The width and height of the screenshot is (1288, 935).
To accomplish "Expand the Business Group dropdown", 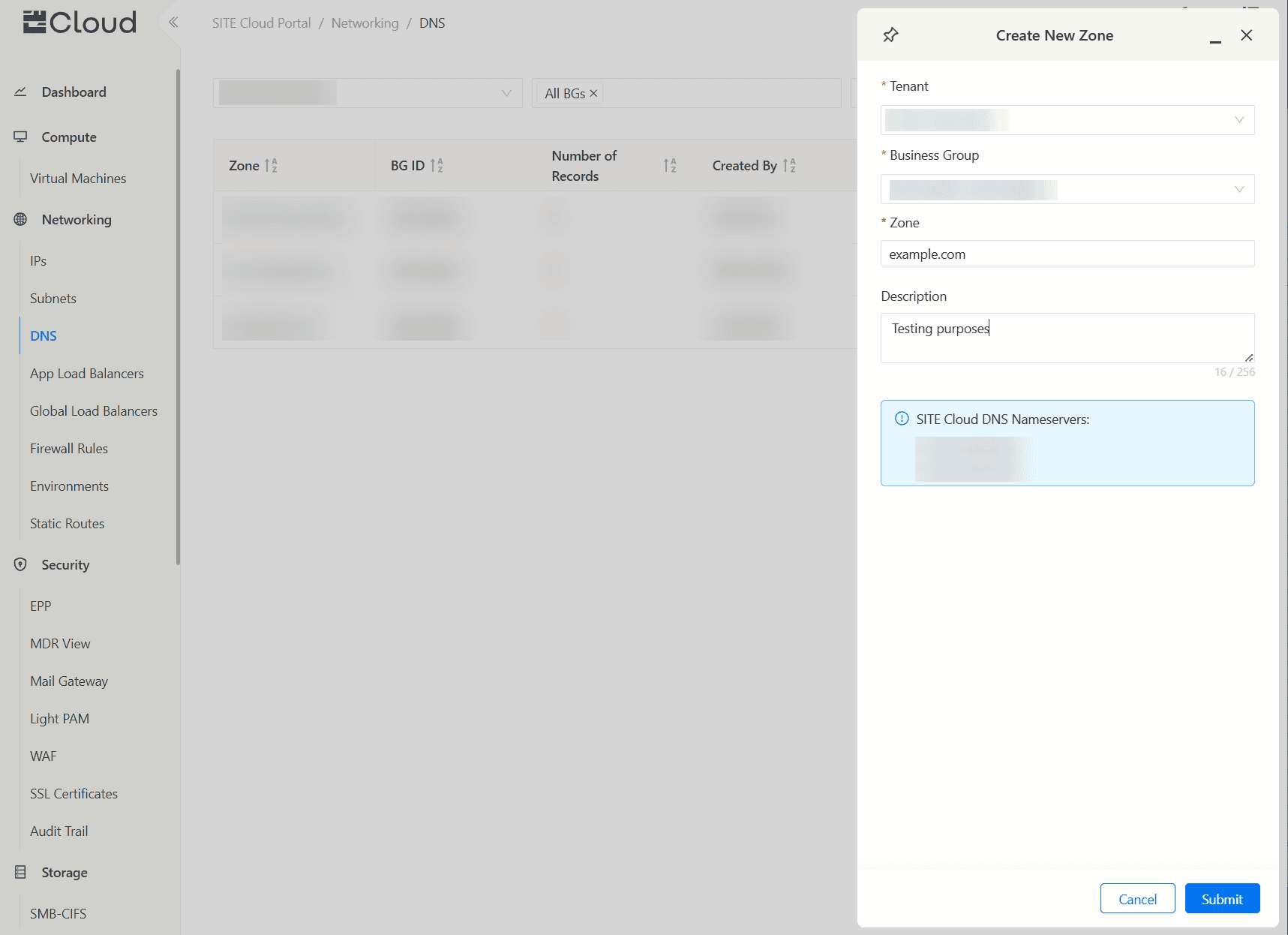I will coord(1067,189).
